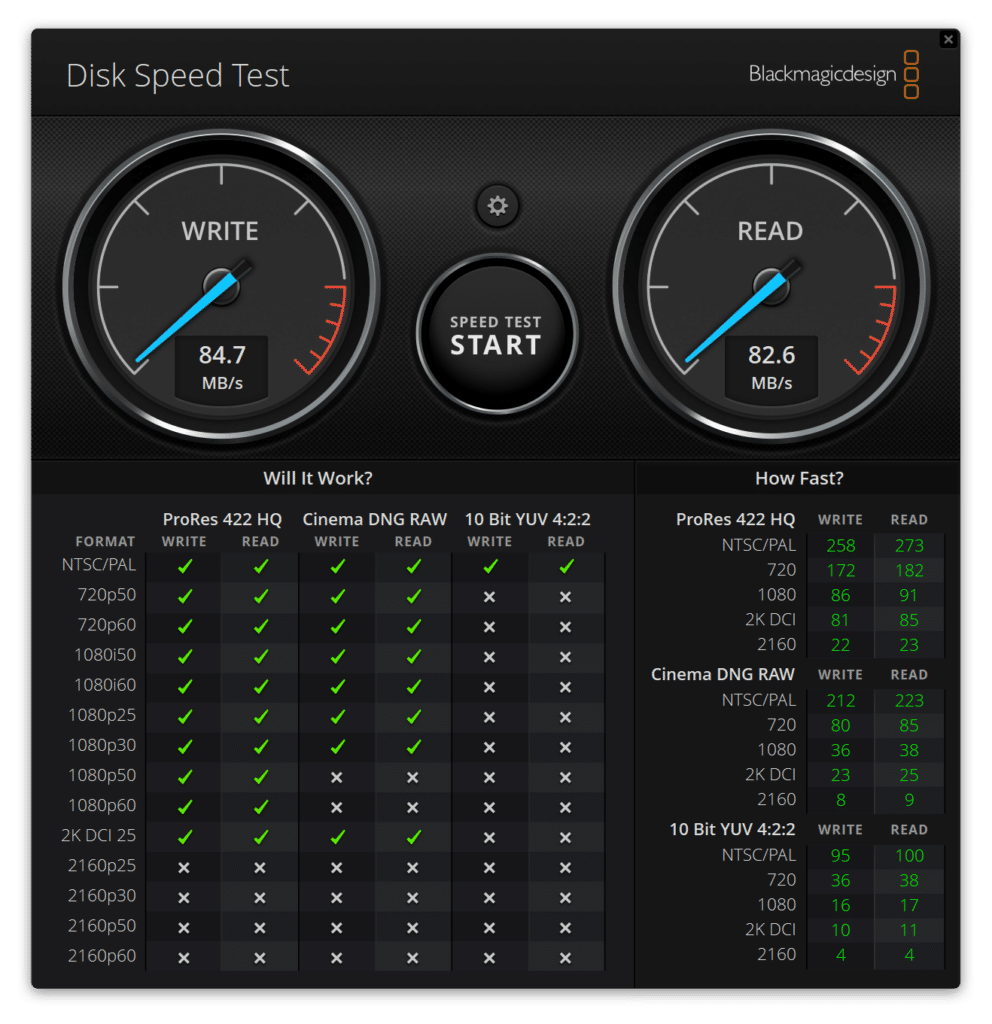Image resolution: width=992 pixels, height=1024 pixels.
Task: Click the FORMAT column header
Action: coord(105,541)
